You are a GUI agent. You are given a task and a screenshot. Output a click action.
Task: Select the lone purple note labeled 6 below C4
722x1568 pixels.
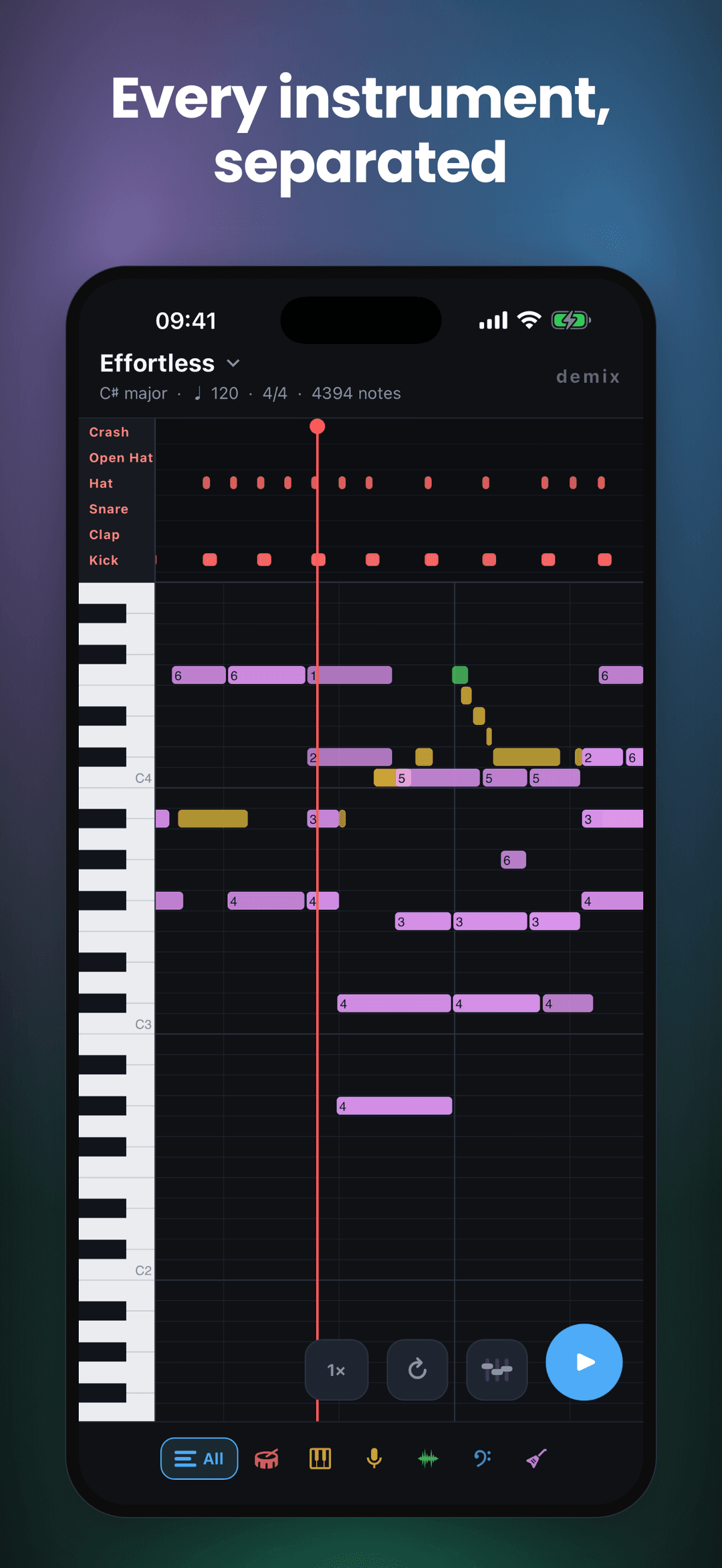coord(513,860)
